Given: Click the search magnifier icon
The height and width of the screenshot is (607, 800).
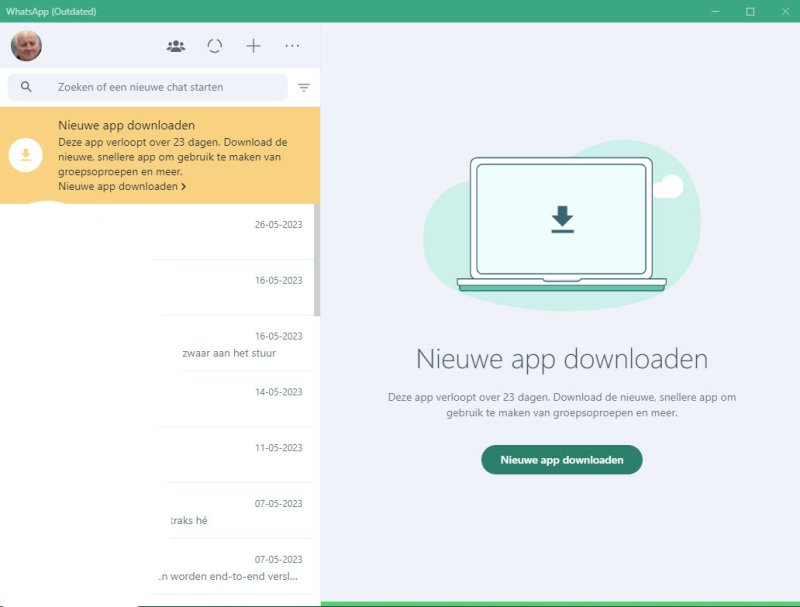Looking at the screenshot, I should coord(26,87).
